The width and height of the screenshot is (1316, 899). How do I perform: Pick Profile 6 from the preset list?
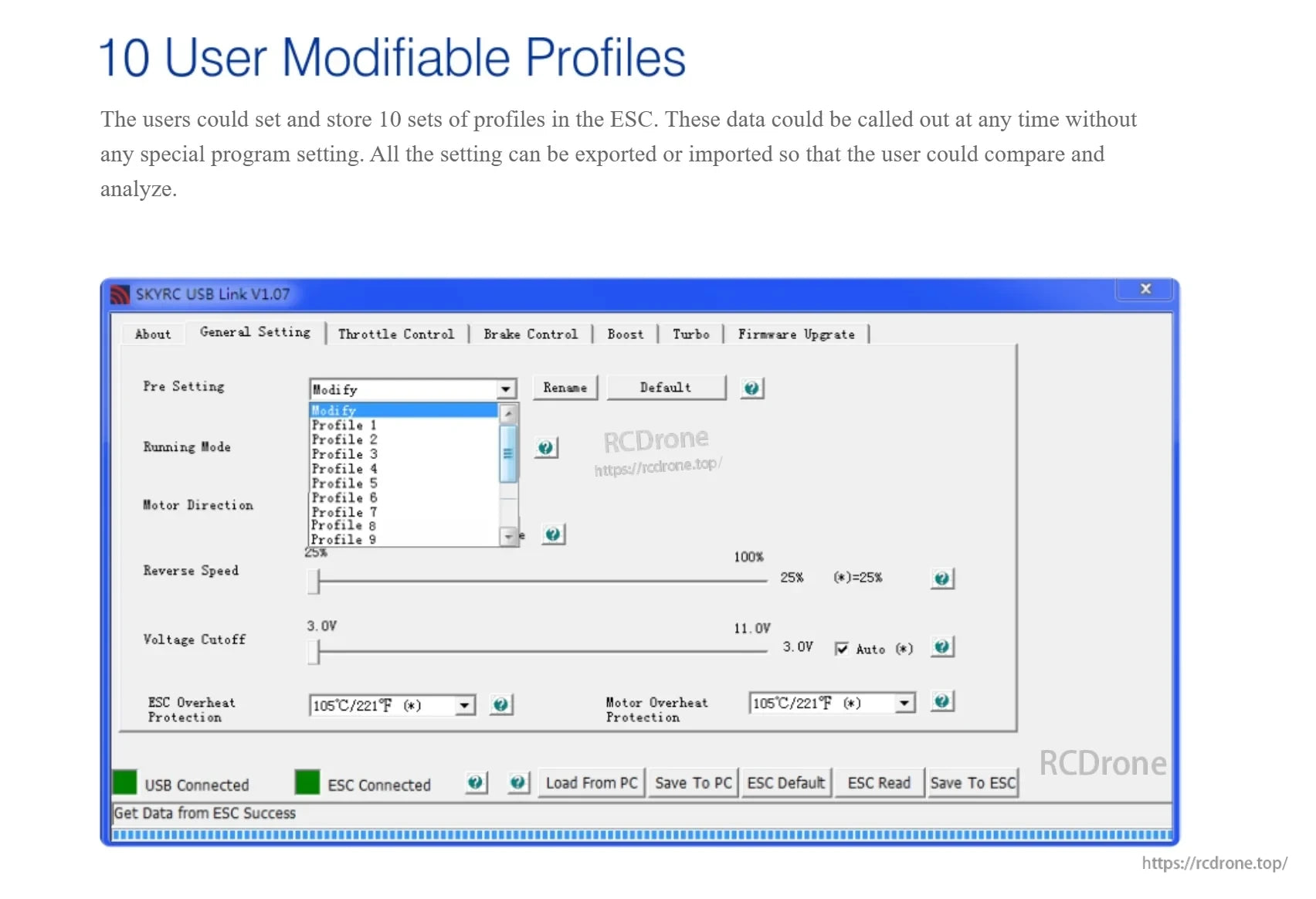coord(403,498)
